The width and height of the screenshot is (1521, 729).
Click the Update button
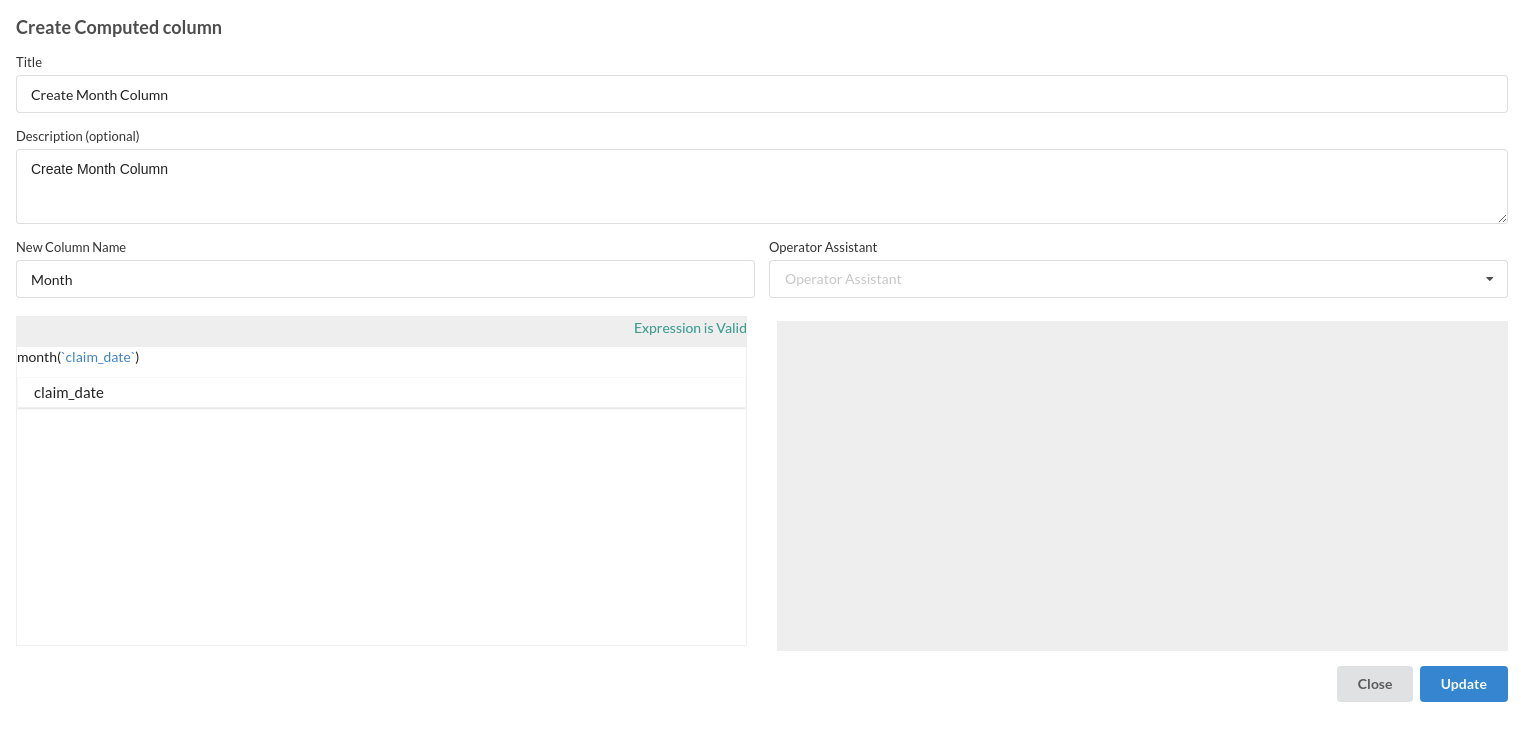[1463, 684]
